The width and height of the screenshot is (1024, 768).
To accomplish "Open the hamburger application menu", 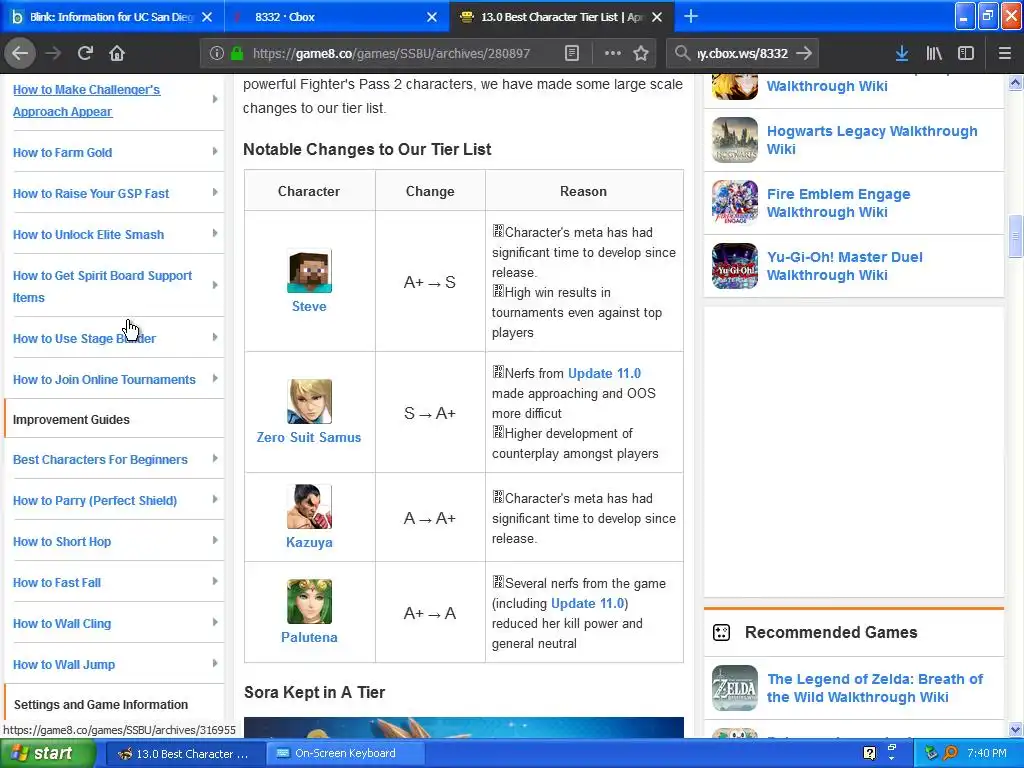I will click(x=1004, y=53).
